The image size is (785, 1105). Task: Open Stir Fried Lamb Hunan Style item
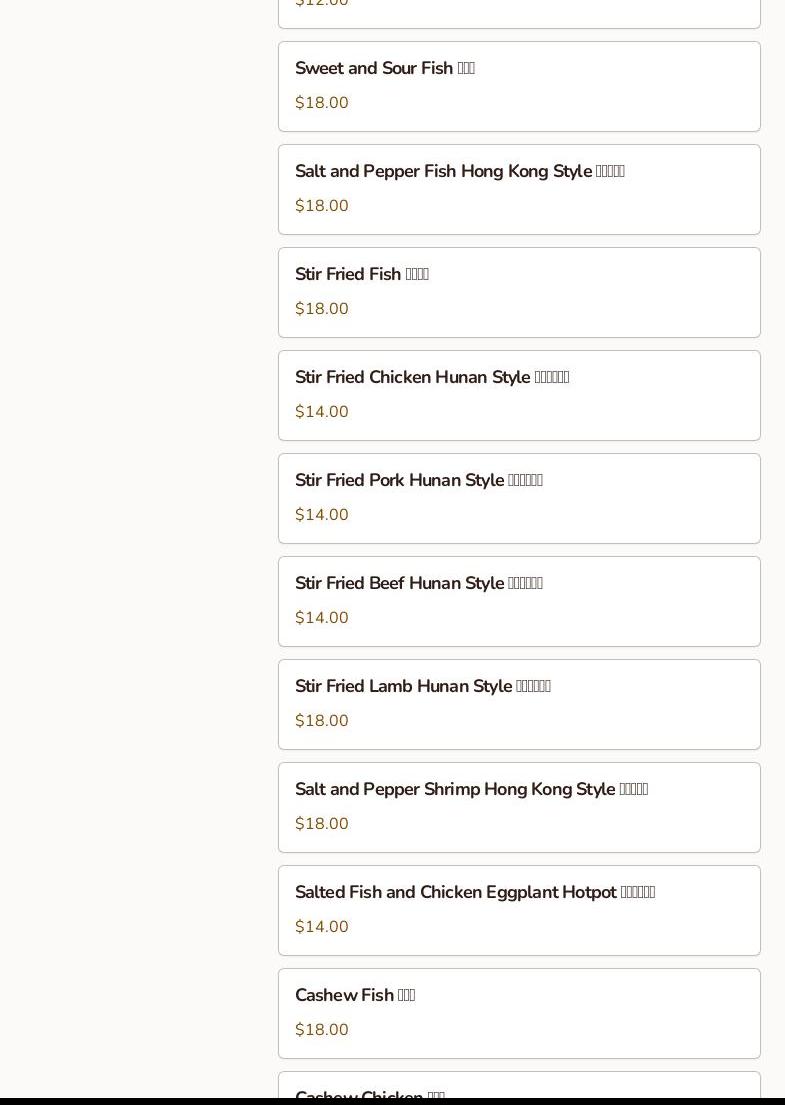point(422,687)
